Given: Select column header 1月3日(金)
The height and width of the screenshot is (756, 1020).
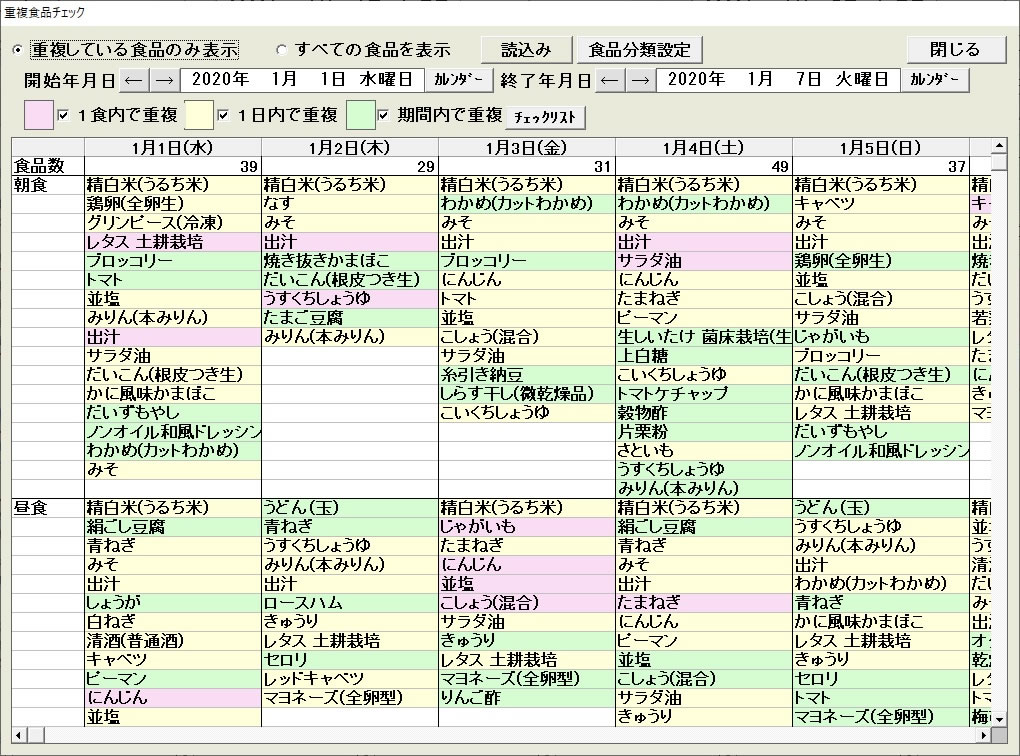Looking at the screenshot, I should click(x=527, y=148).
